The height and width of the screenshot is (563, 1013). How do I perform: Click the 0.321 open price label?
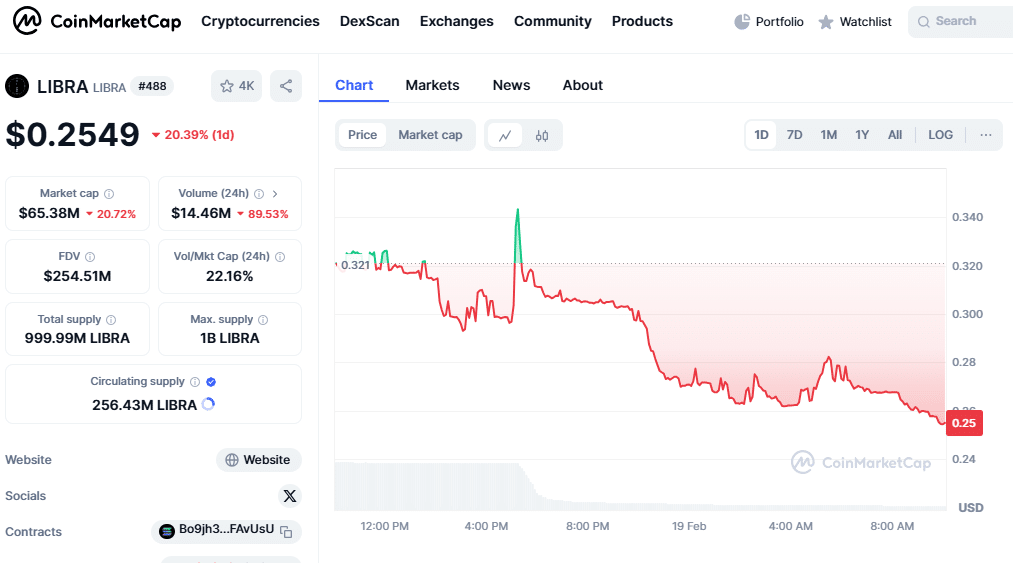pyautogui.click(x=355, y=265)
